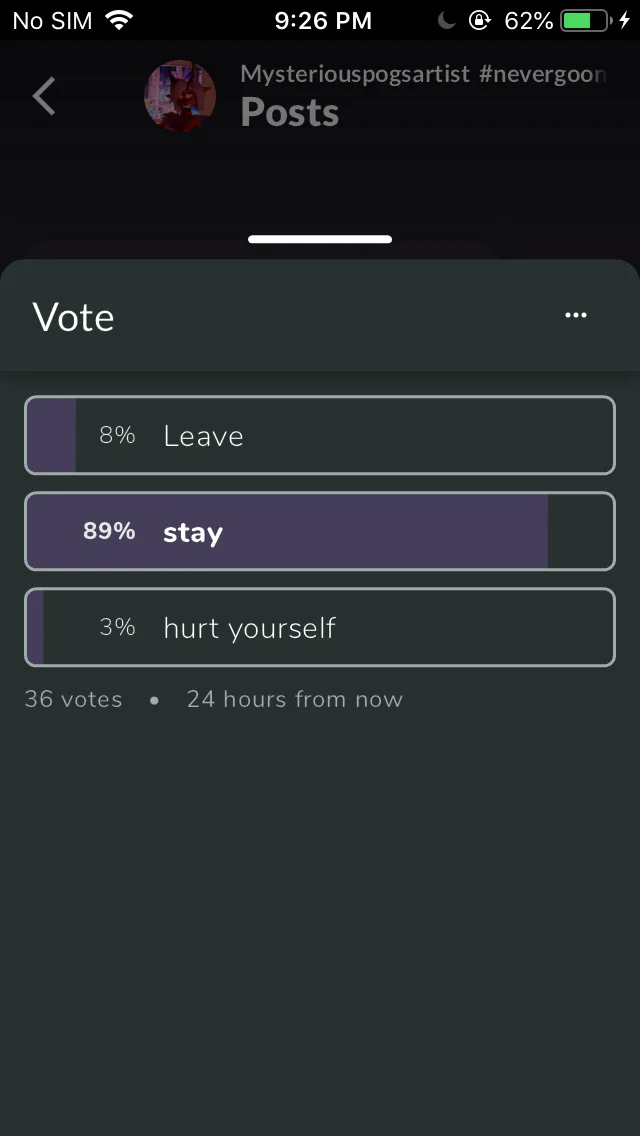Tap the charging bolt icon
The width and height of the screenshot is (640, 1136).
625,20
